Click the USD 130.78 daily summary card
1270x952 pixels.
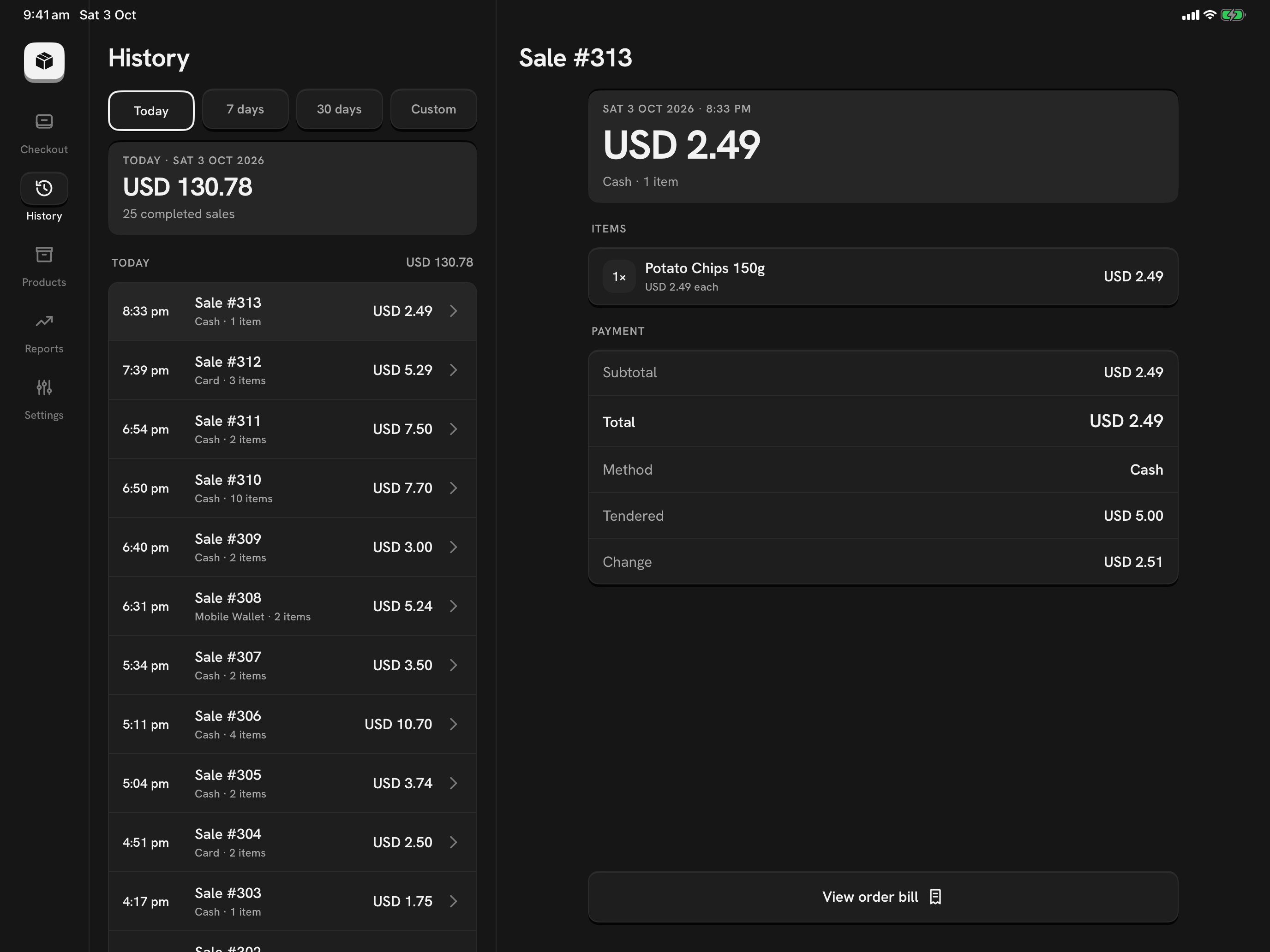tap(292, 188)
